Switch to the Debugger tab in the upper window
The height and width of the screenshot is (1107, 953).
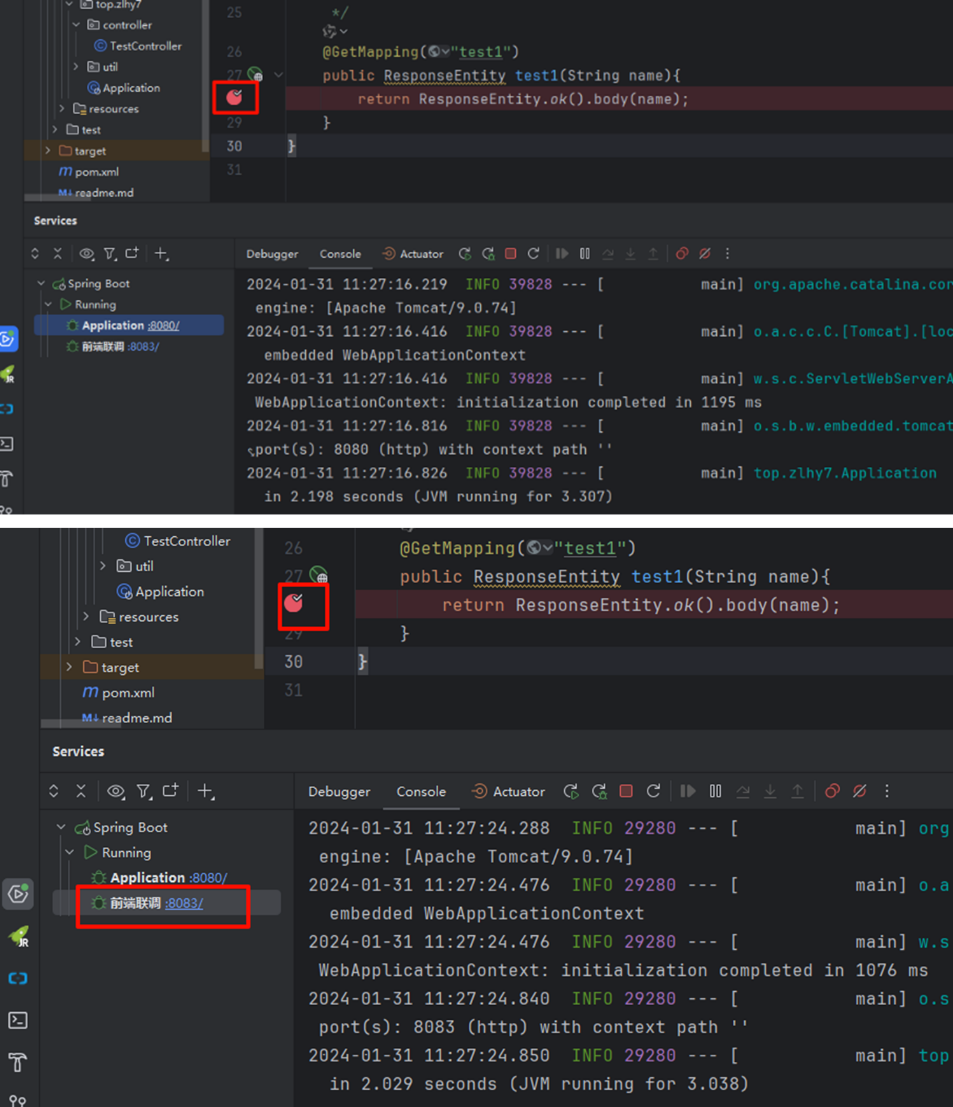272,254
